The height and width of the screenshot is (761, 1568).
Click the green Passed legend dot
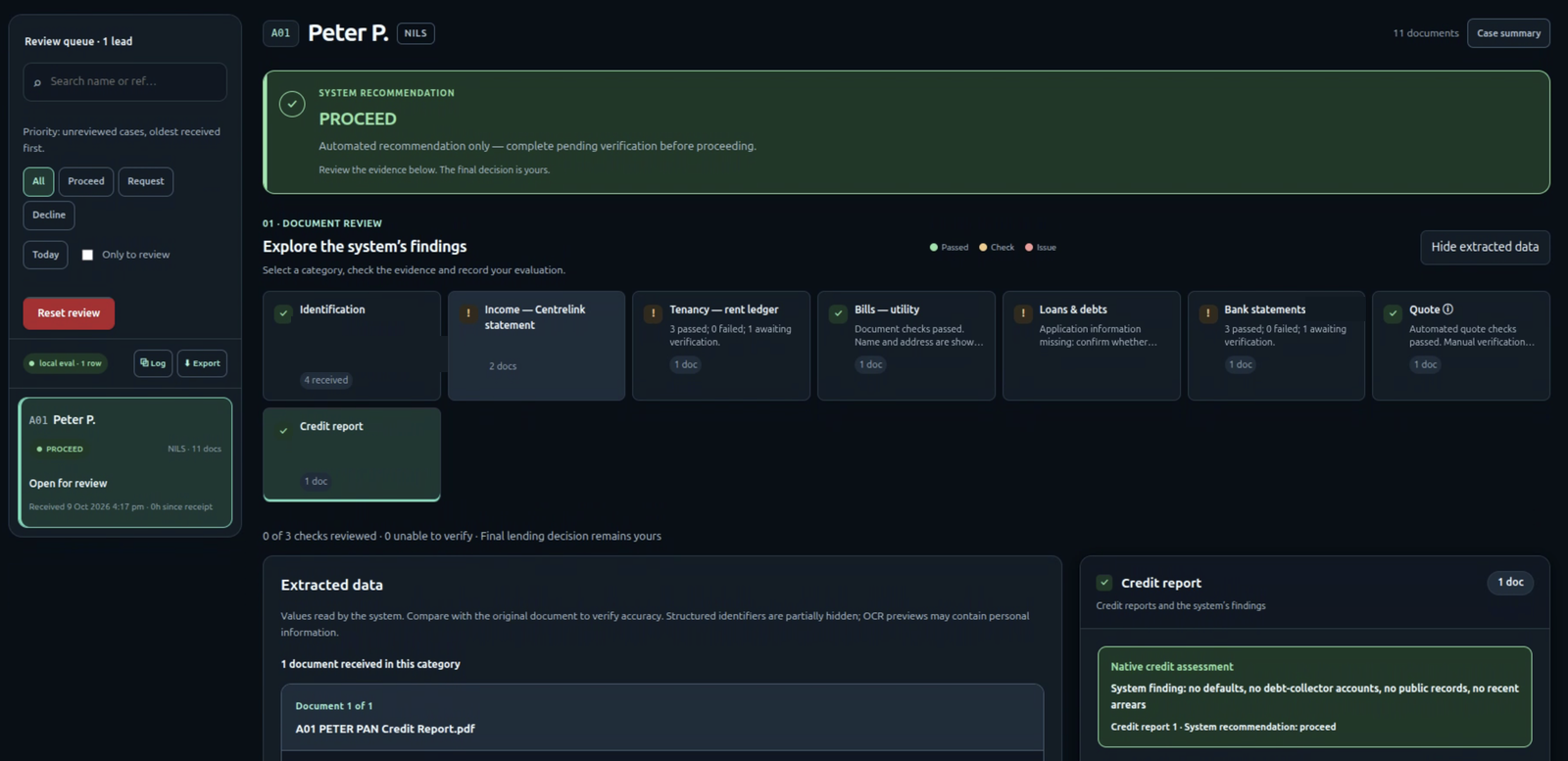pos(933,248)
